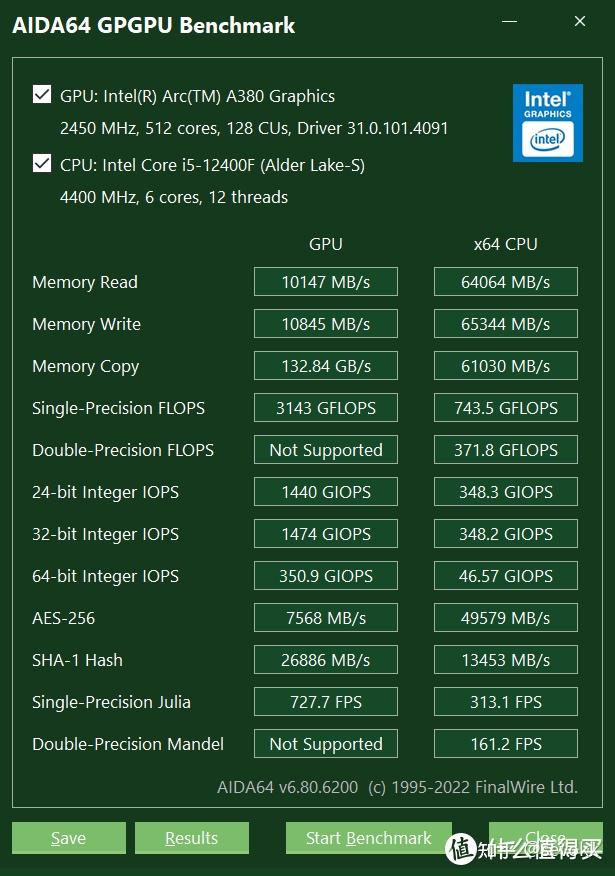Screen dimensions: 615x876
Task: Close the window using the title bar X
Action: 581,22
